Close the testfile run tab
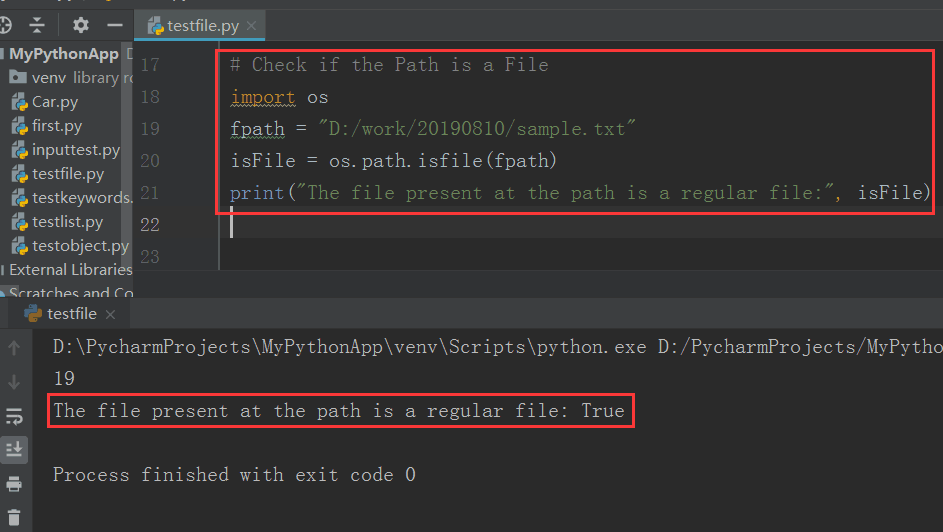Screen dimensions: 943x532 point(110,314)
